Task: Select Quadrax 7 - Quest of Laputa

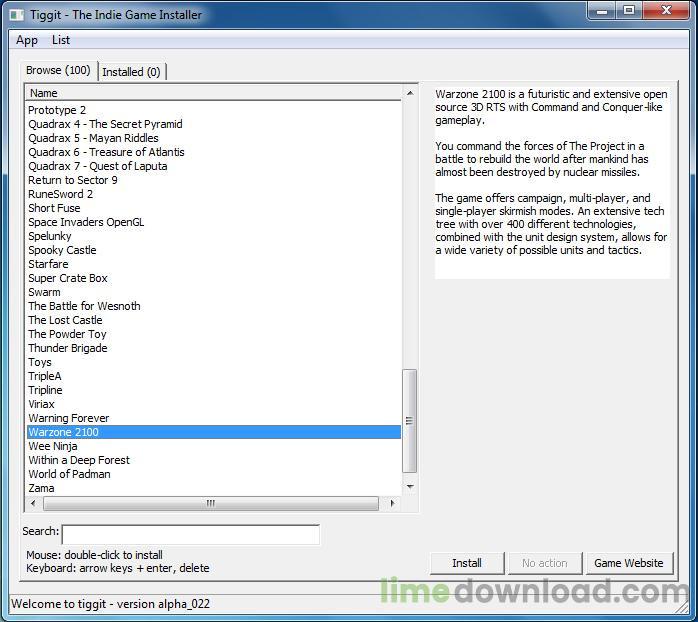Action: coord(214,166)
